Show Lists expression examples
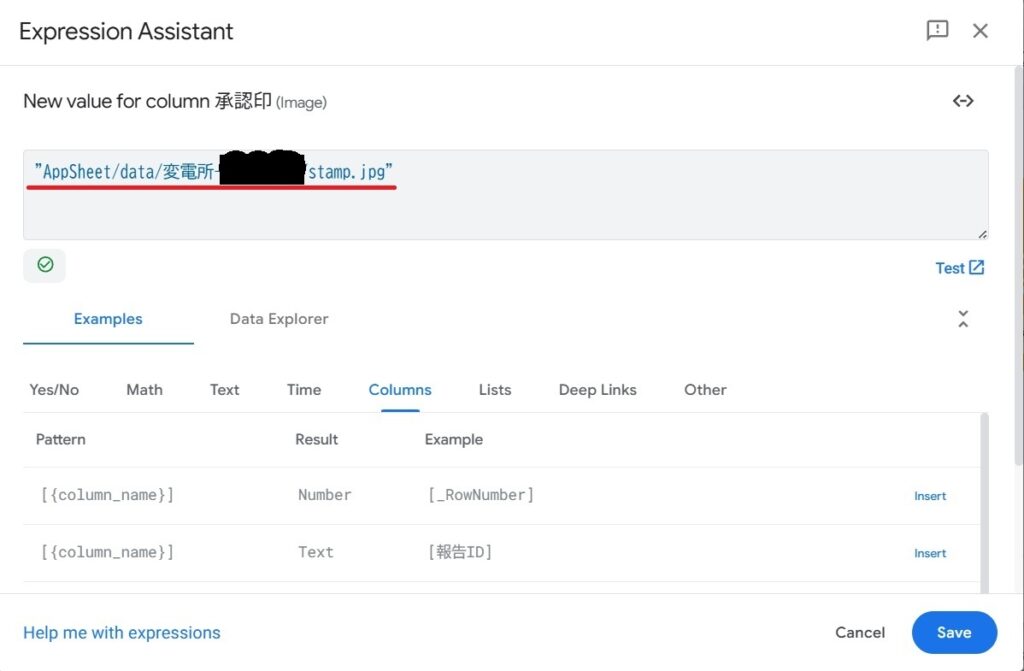 (495, 390)
